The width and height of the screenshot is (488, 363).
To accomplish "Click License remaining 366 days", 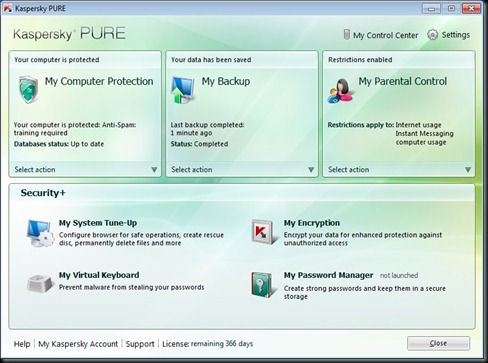I will coord(208,344).
